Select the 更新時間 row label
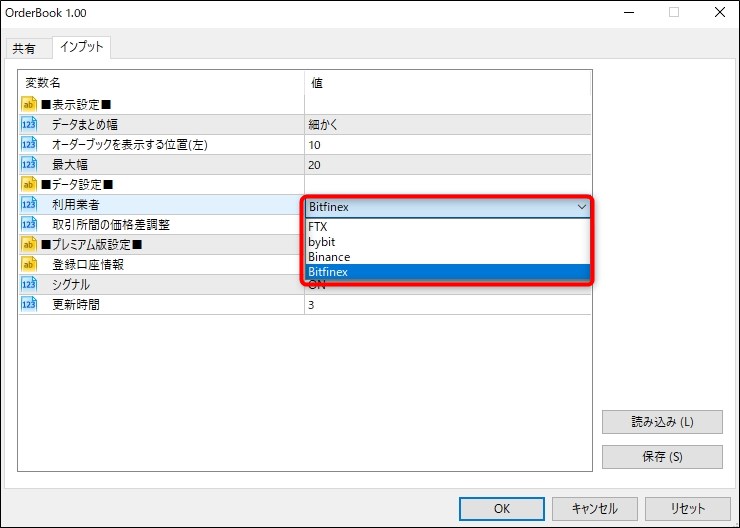This screenshot has width=740, height=528. click(76, 305)
